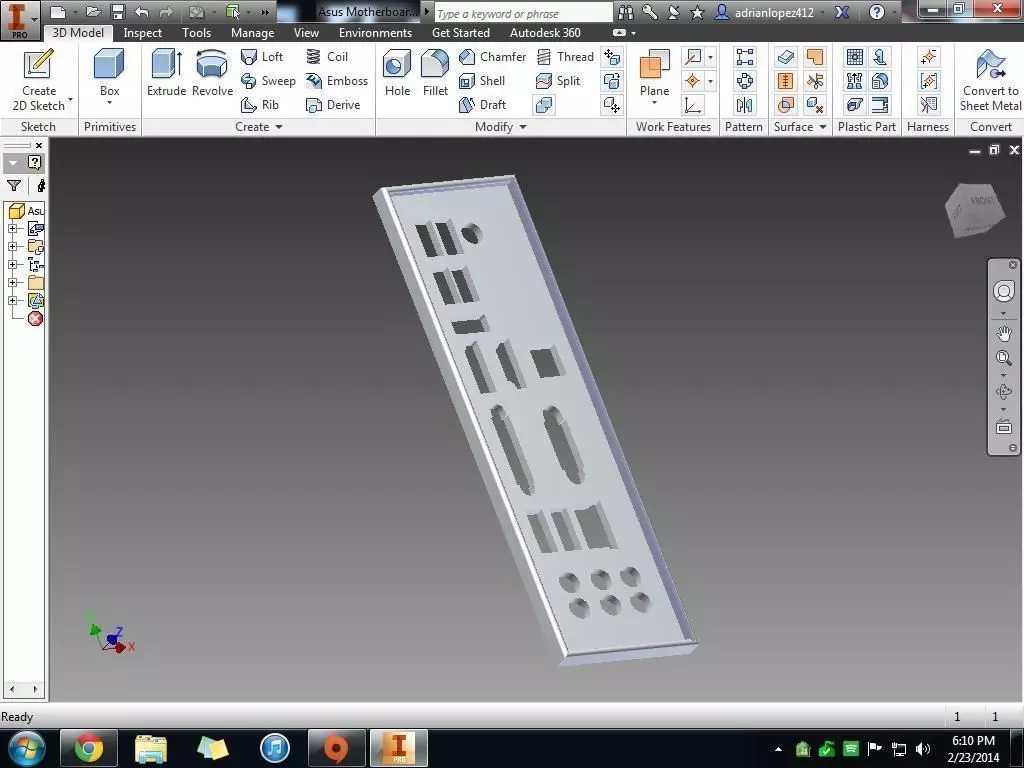1024x768 pixels.
Task: Click the Full Navigation Wheel icon
Action: click(x=1004, y=291)
